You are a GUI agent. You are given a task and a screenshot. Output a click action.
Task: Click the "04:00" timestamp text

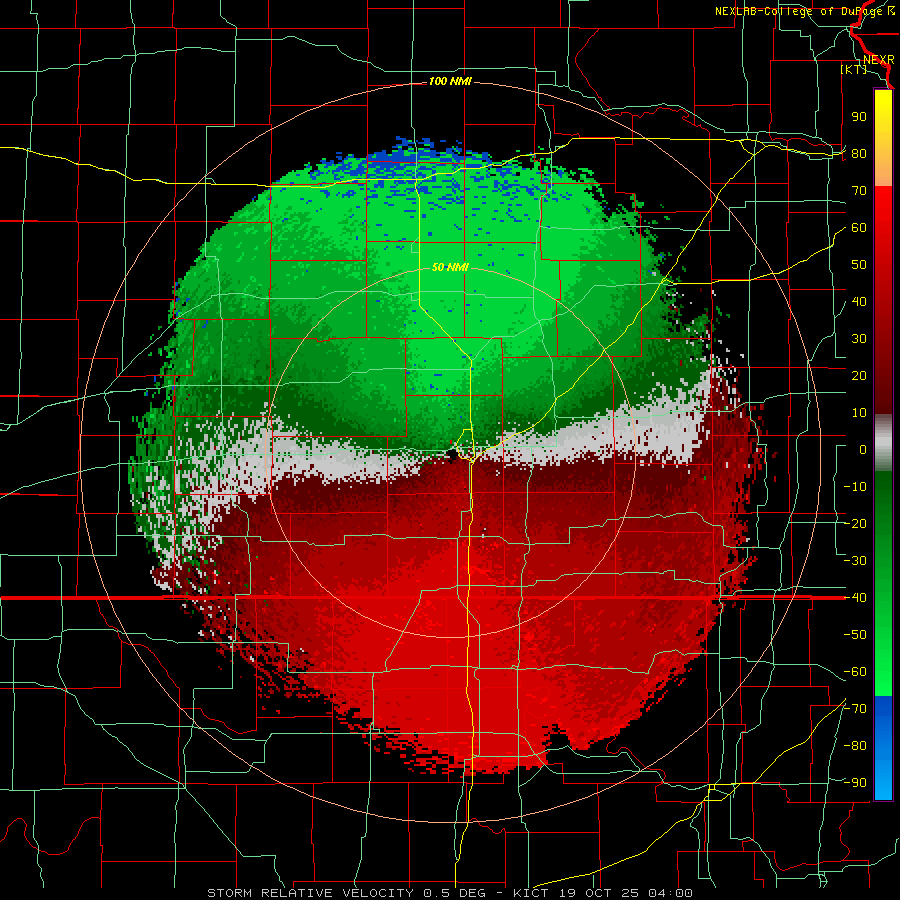click(670, 893)
